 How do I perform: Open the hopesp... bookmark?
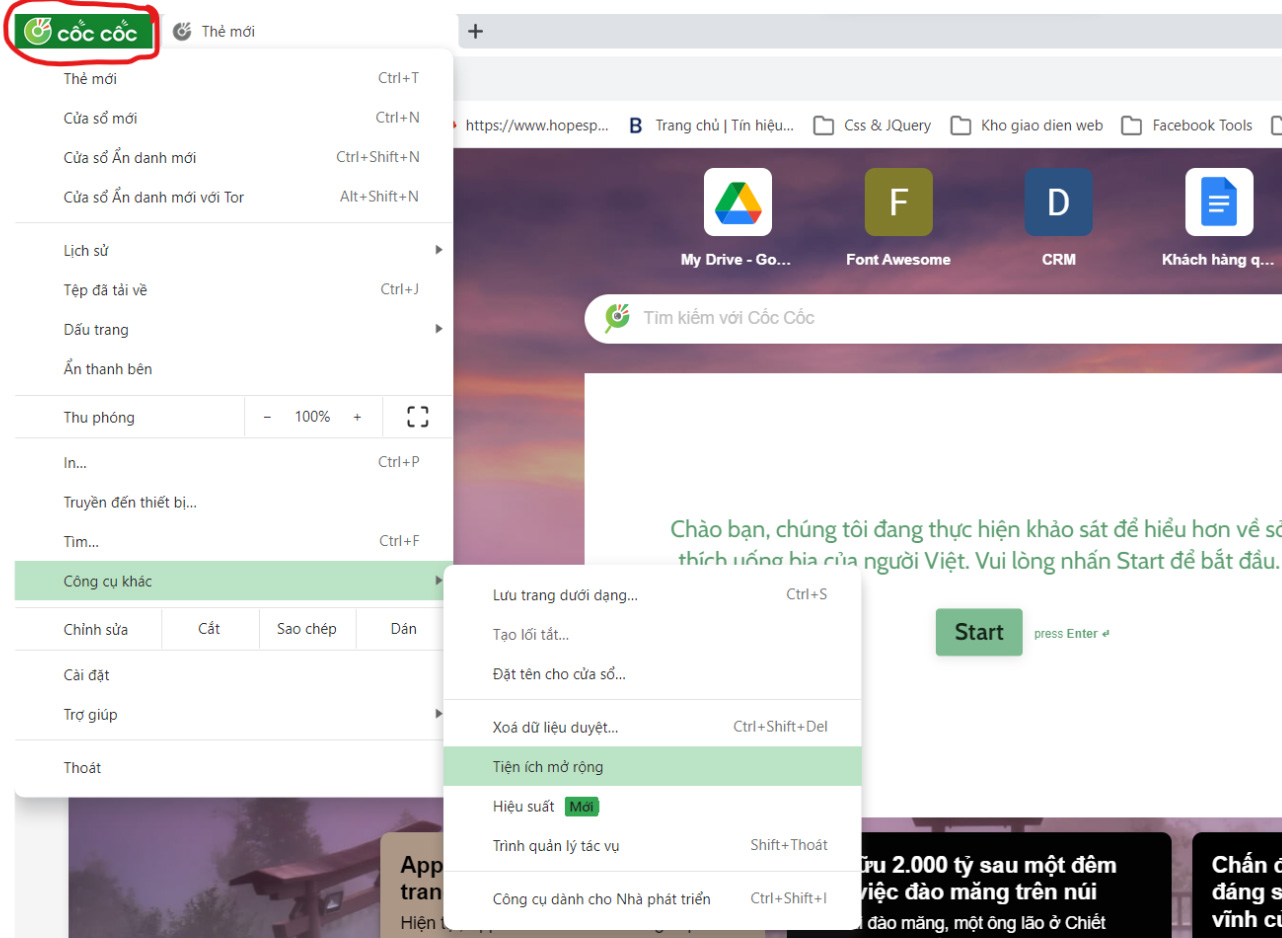(533, 125)
